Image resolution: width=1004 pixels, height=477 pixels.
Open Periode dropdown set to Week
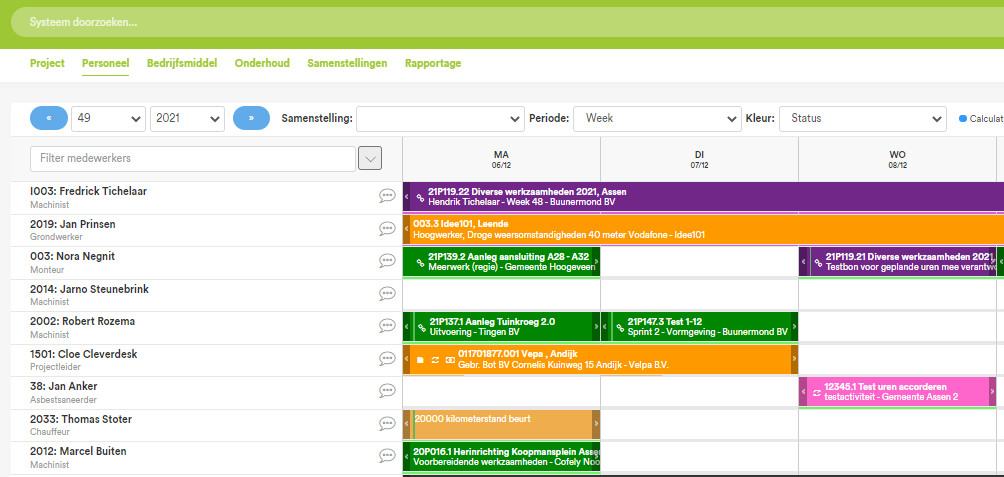coord(658,118)
